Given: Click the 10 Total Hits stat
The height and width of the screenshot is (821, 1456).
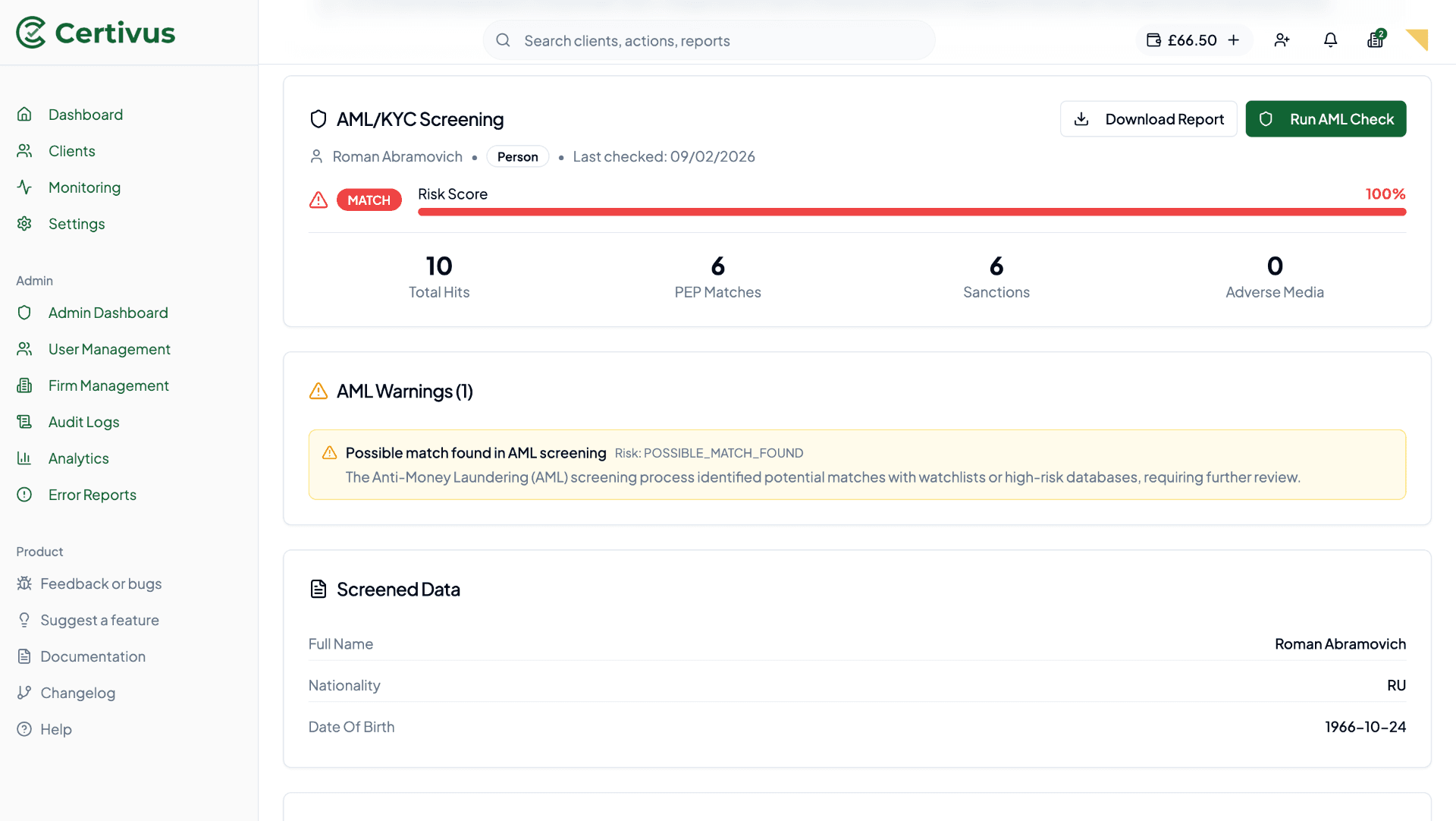Looking at the screenshot, I should click(439, 278).
